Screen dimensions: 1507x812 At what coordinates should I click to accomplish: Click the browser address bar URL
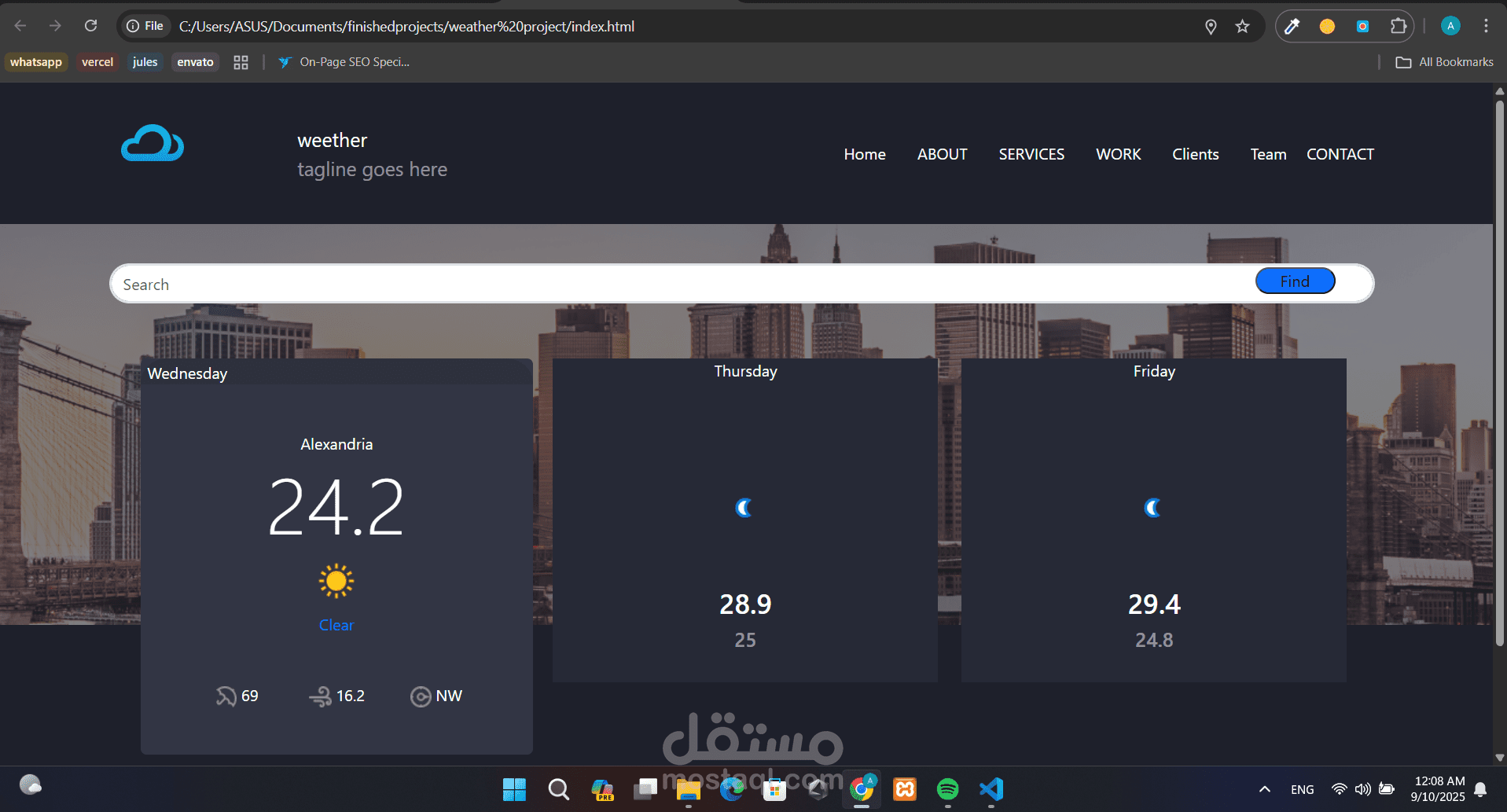click(x=406, y=27)
